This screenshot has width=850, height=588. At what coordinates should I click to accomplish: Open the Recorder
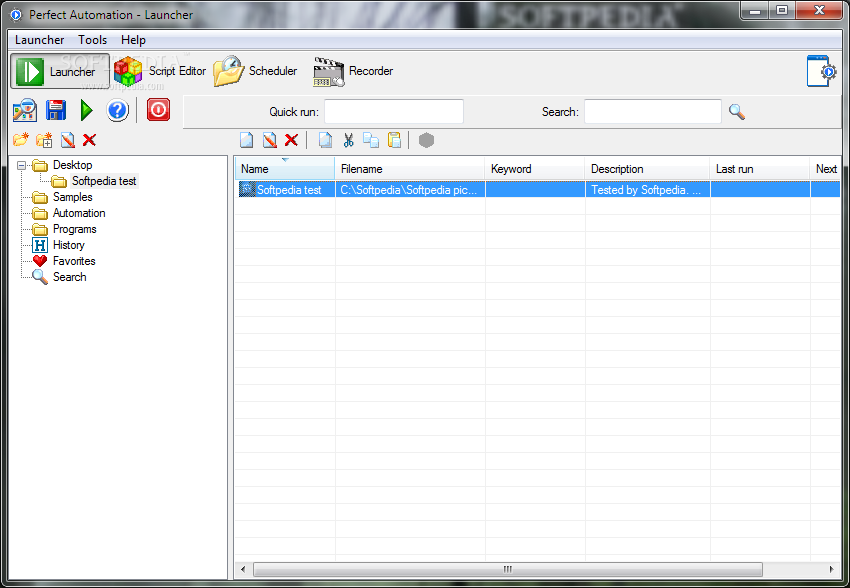353,71
